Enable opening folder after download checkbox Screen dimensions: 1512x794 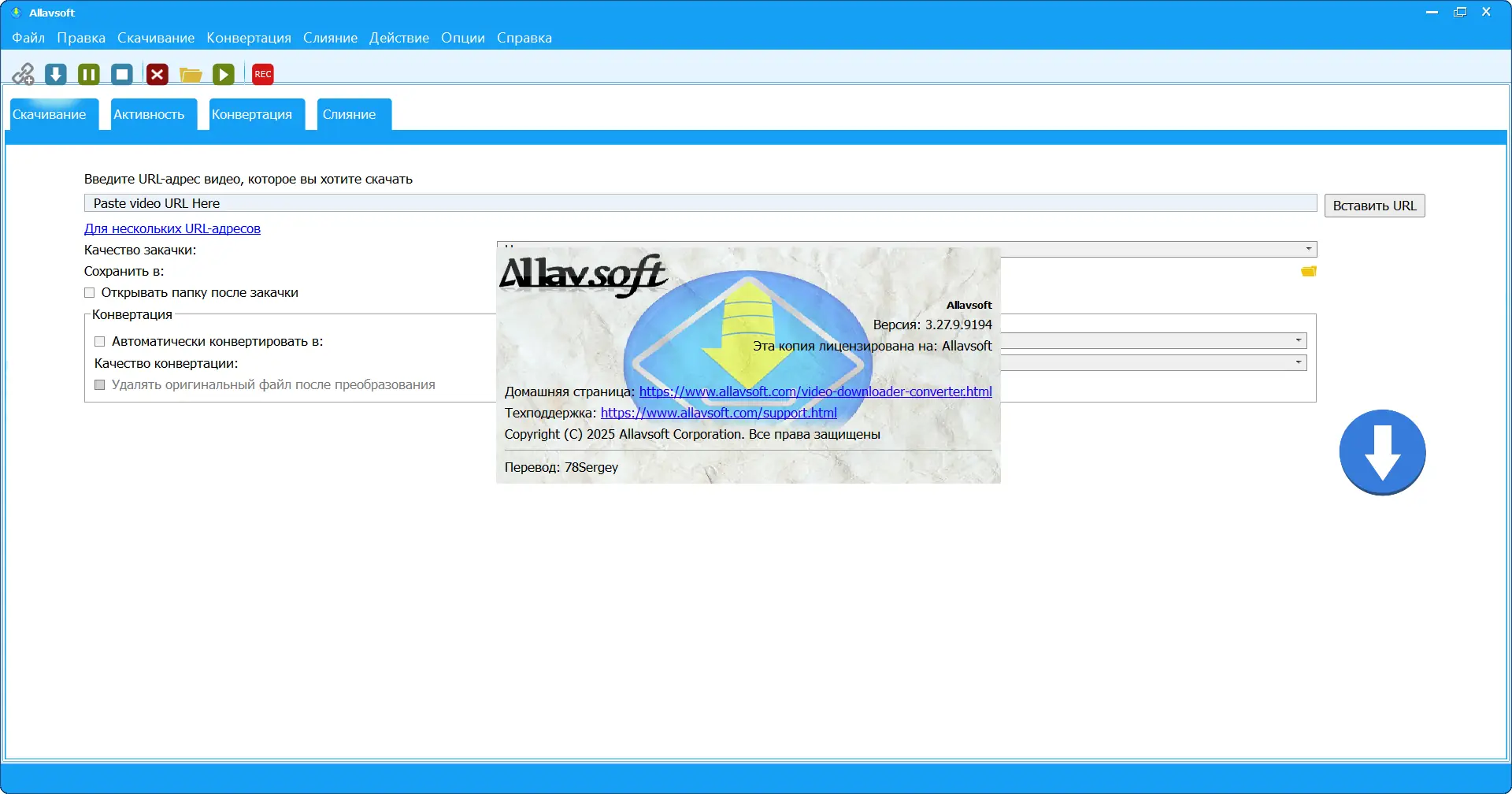click(90, 293)
